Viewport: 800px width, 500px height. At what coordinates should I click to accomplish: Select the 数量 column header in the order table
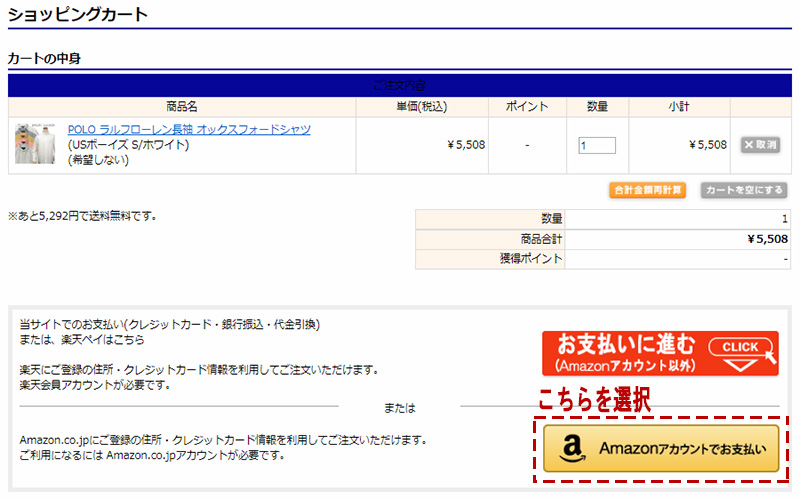click(x=597, y=107)
